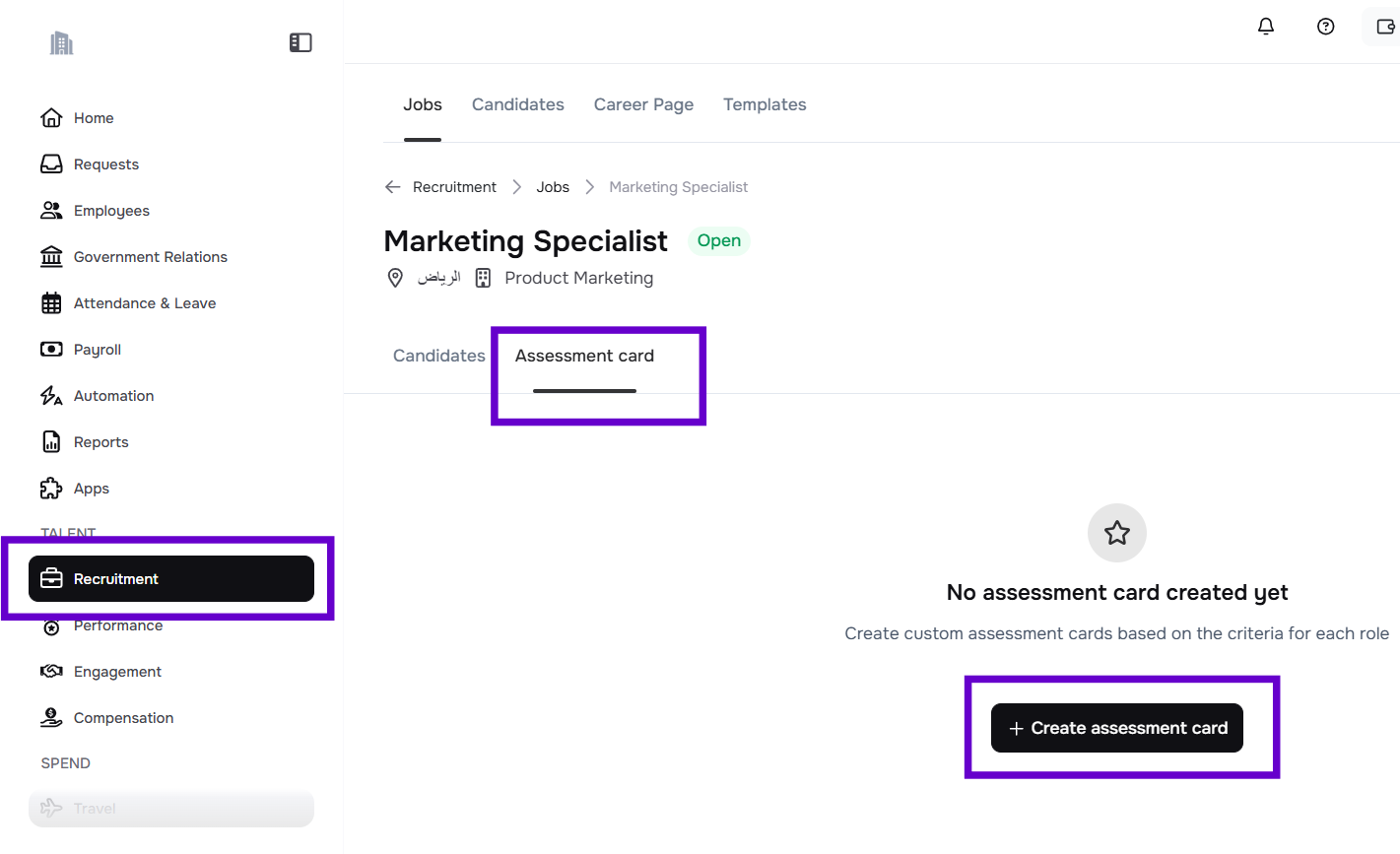Open Compensation in the sidebar
Image resolution: width=1400 pixels, height=854 pixels.
pos(123,718)
